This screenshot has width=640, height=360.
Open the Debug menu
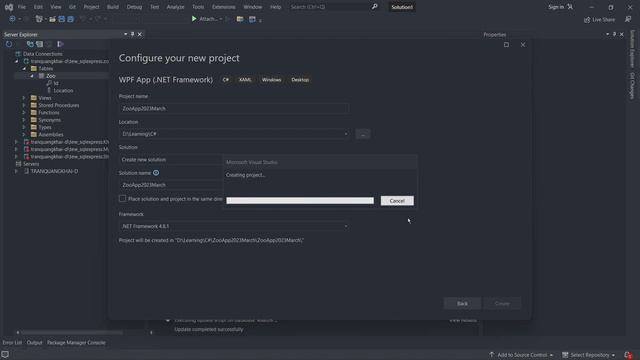134,7
